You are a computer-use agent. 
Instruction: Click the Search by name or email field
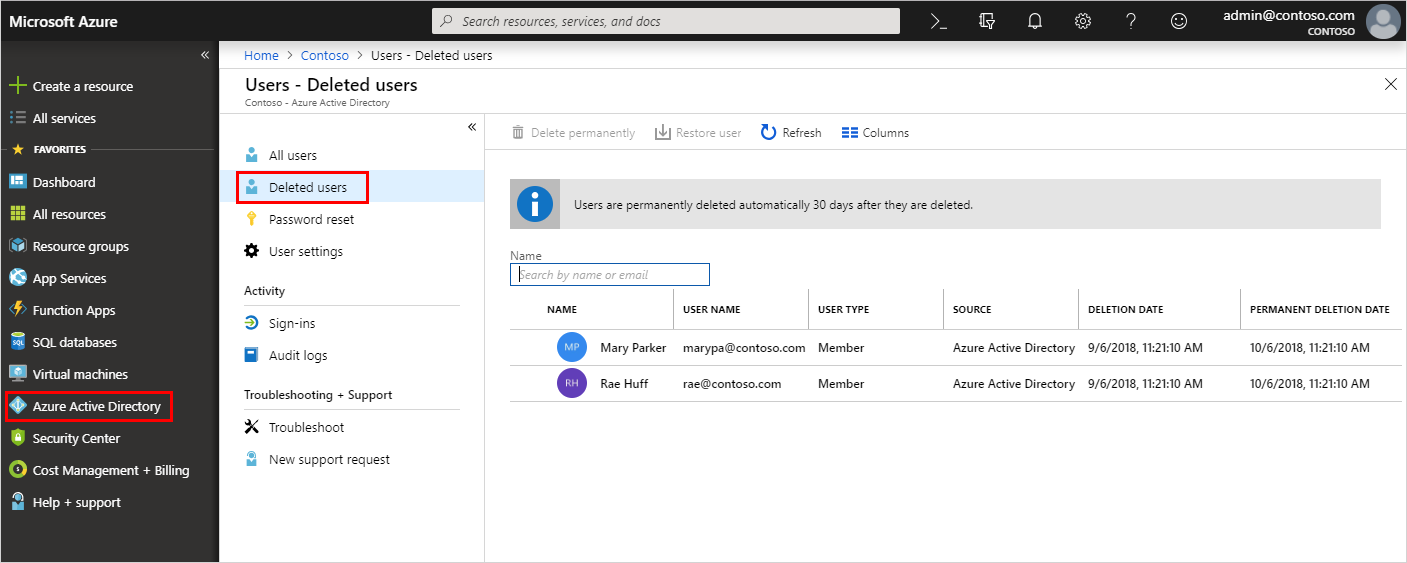(610, 275)
